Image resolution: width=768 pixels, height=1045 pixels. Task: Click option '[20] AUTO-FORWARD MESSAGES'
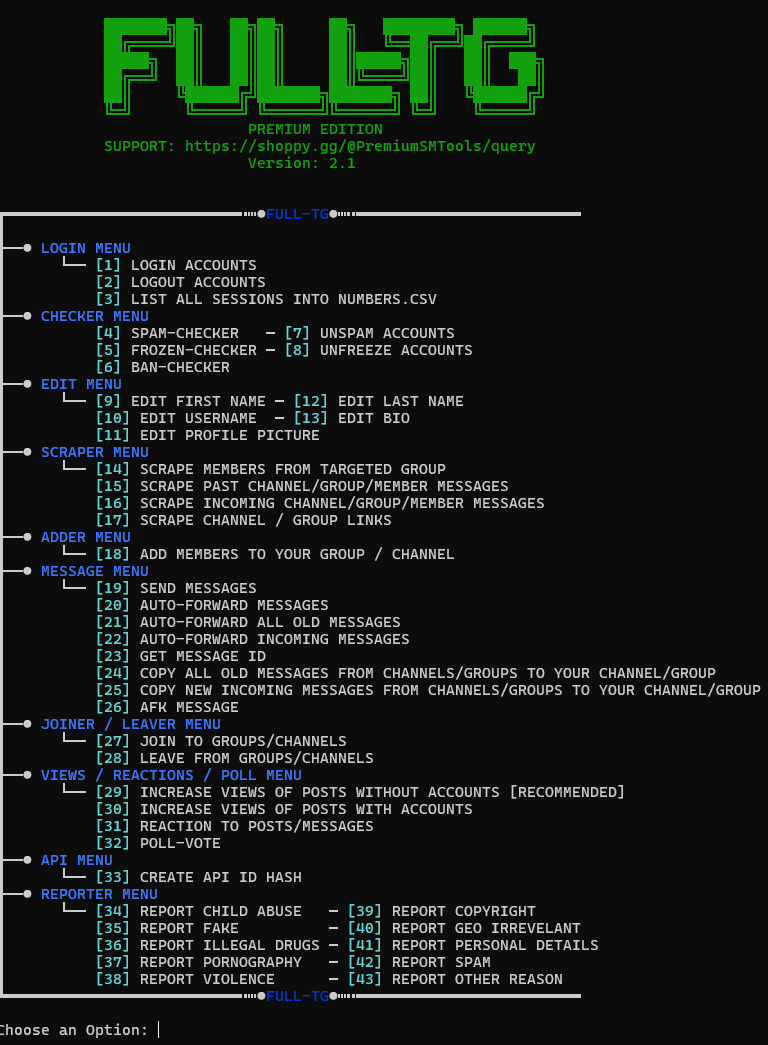212,605
